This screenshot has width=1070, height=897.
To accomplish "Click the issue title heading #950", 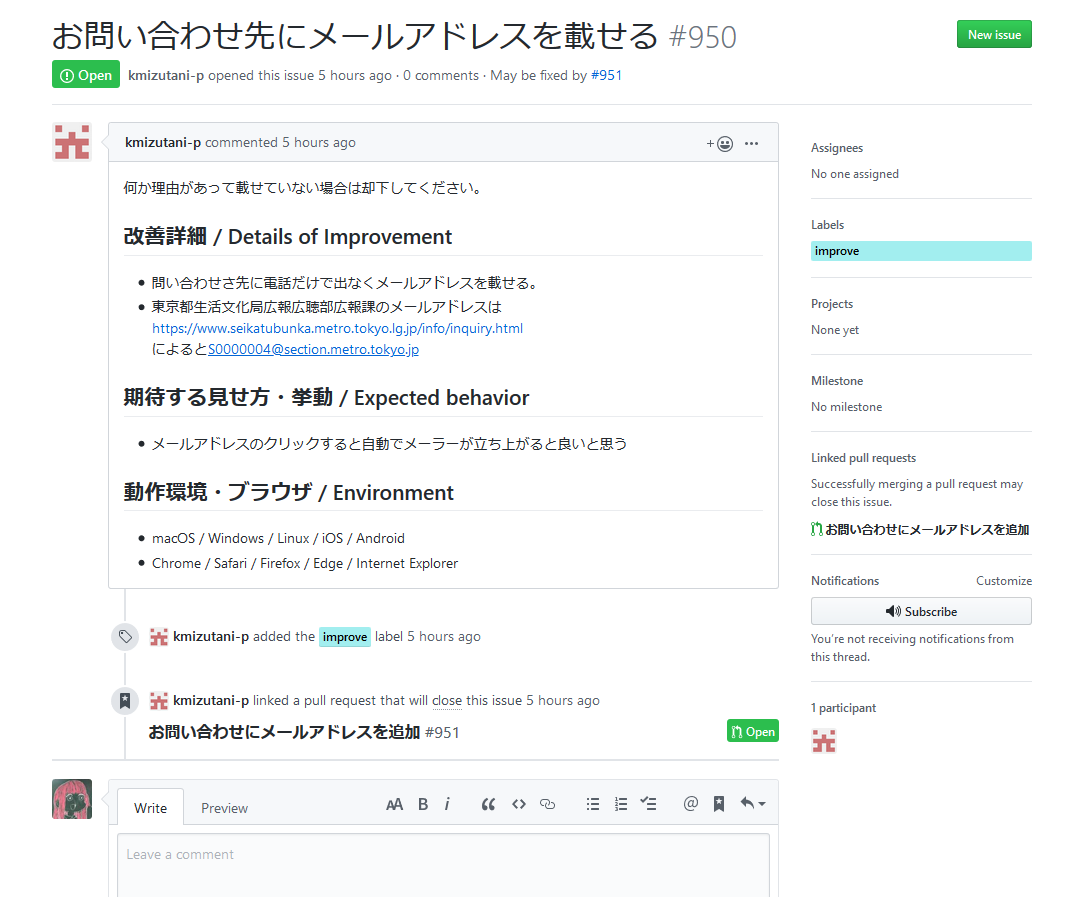I will pyautogui.click(x=394, y=36).
